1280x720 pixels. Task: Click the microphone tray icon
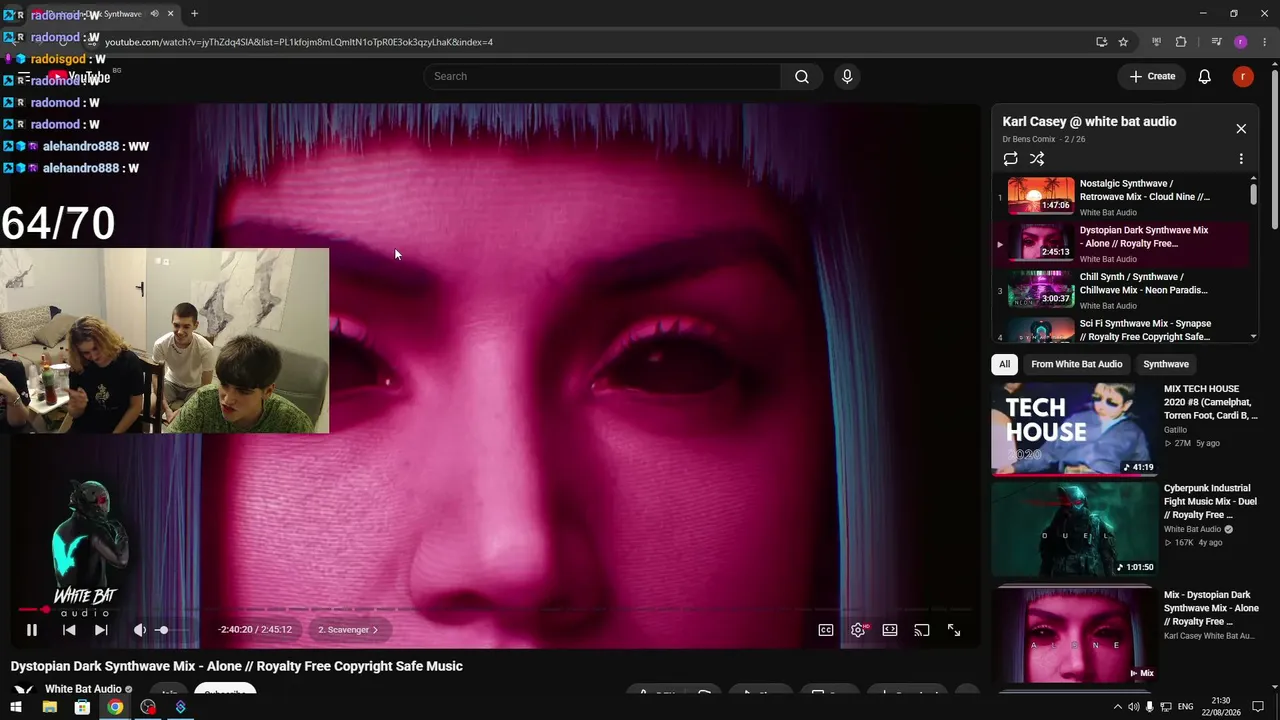[x=1150, y=707]
